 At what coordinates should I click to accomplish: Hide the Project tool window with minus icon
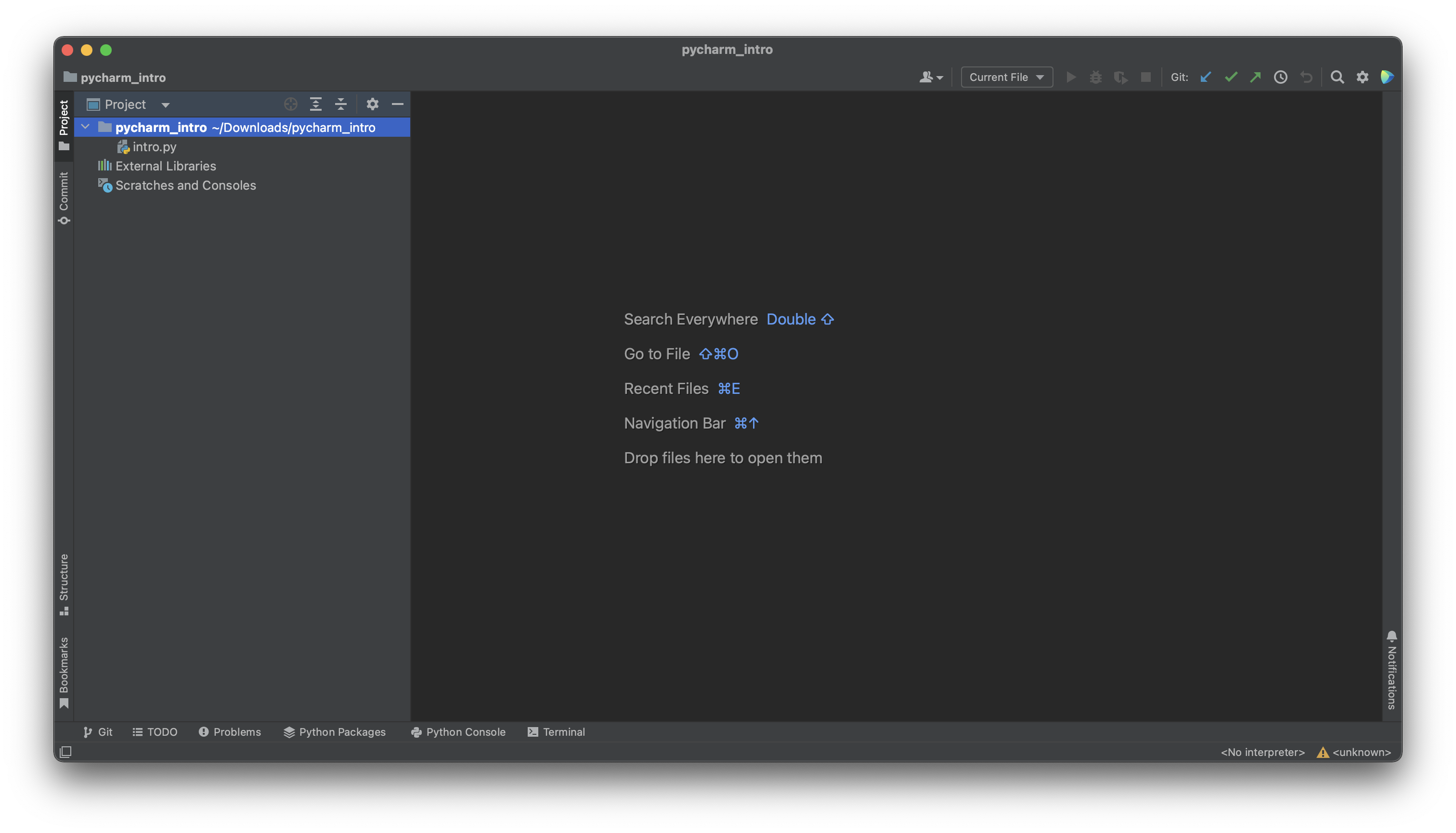click(398, 104)
